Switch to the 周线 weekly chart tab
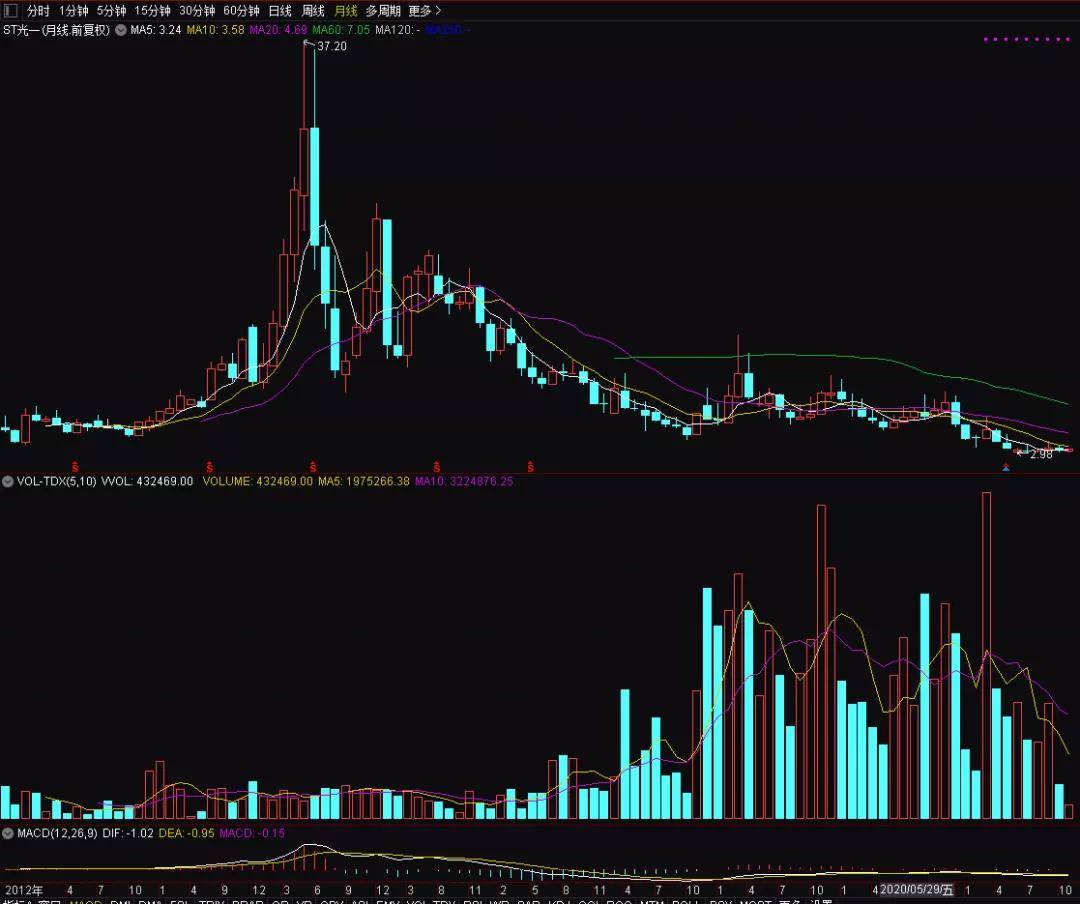Screen dimensions: 1080x904 click(313, 10)
